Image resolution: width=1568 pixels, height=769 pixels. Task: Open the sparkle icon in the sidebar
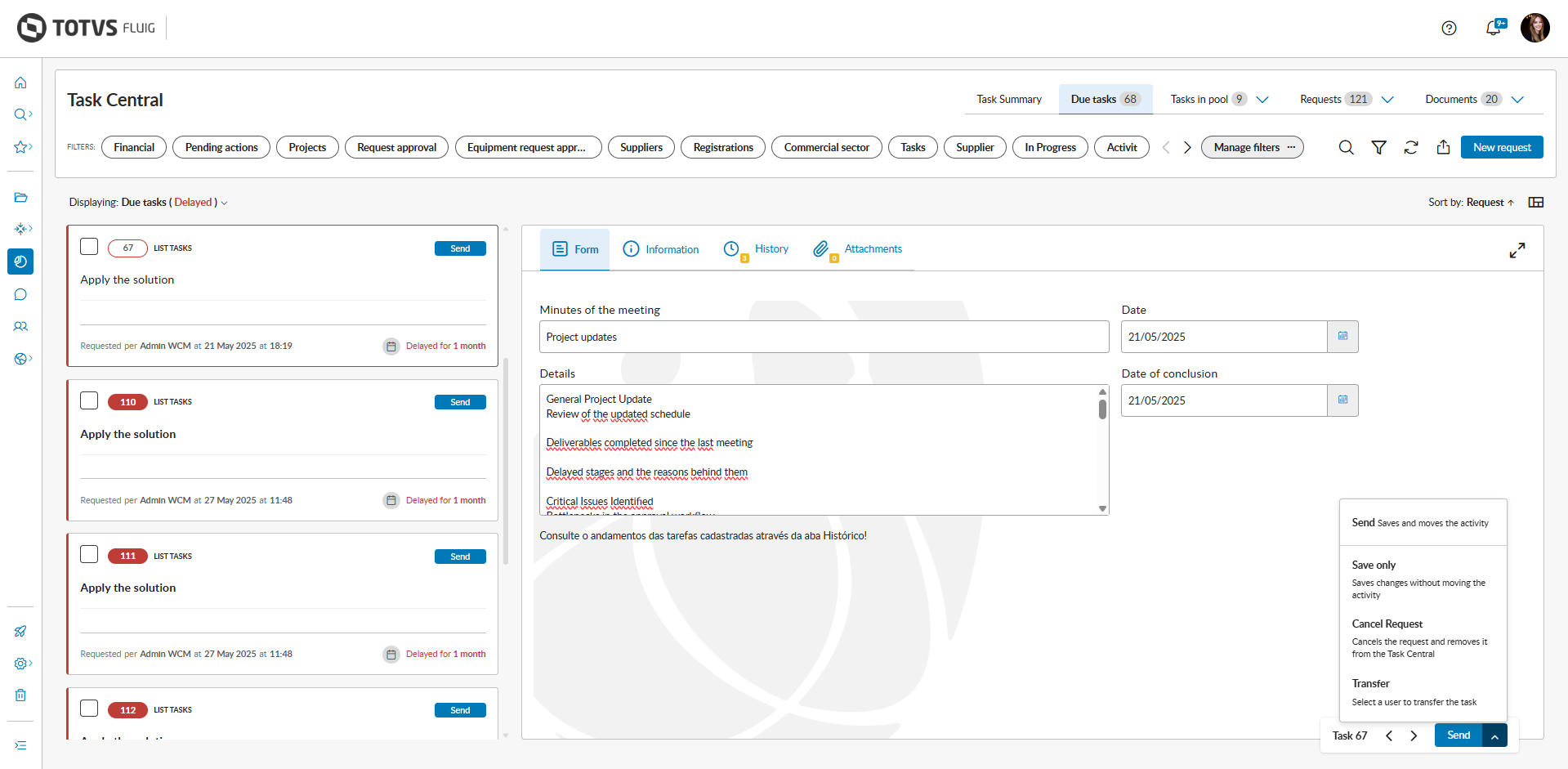pos(22,229)
